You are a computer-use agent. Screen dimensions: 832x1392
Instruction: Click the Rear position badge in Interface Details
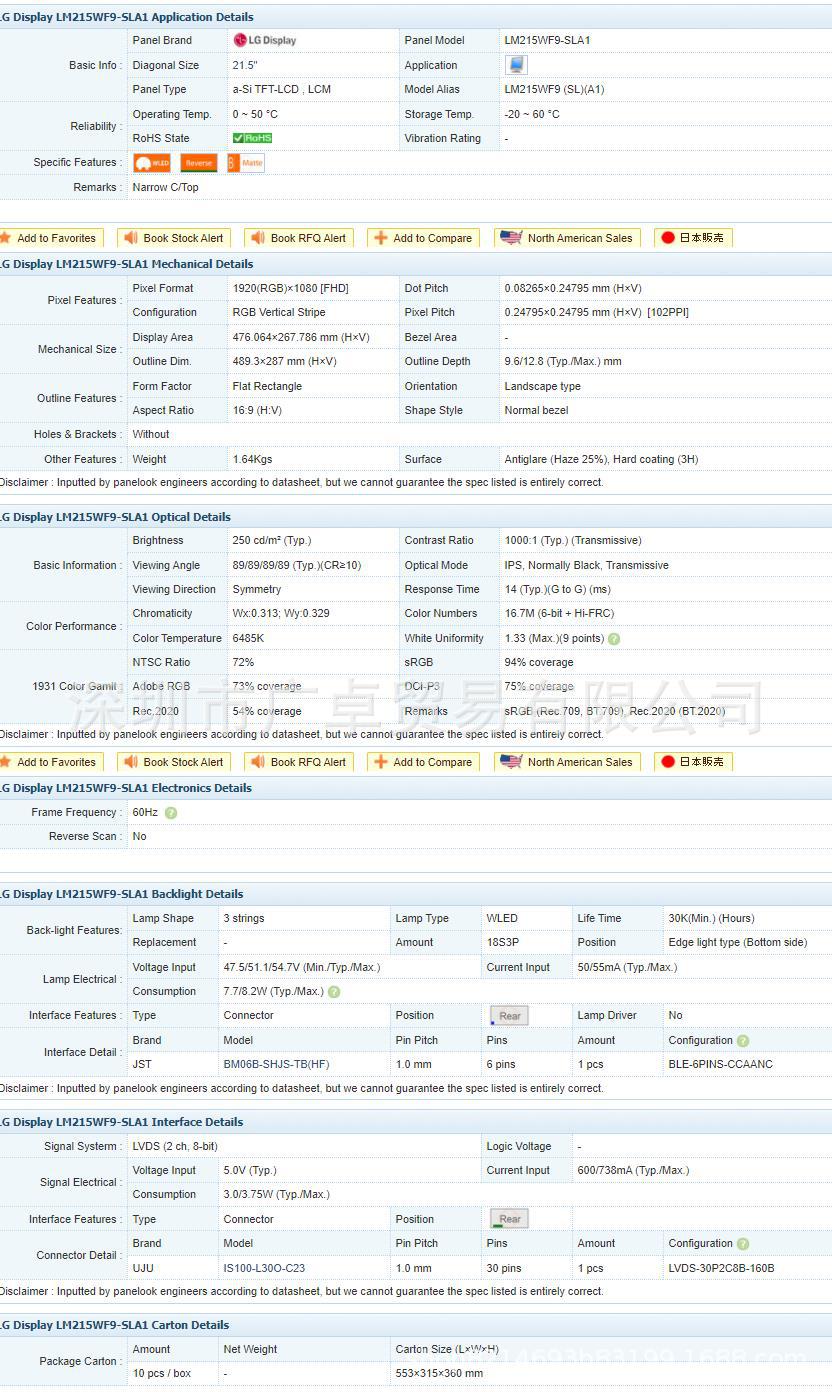[x=509, y=1219]
